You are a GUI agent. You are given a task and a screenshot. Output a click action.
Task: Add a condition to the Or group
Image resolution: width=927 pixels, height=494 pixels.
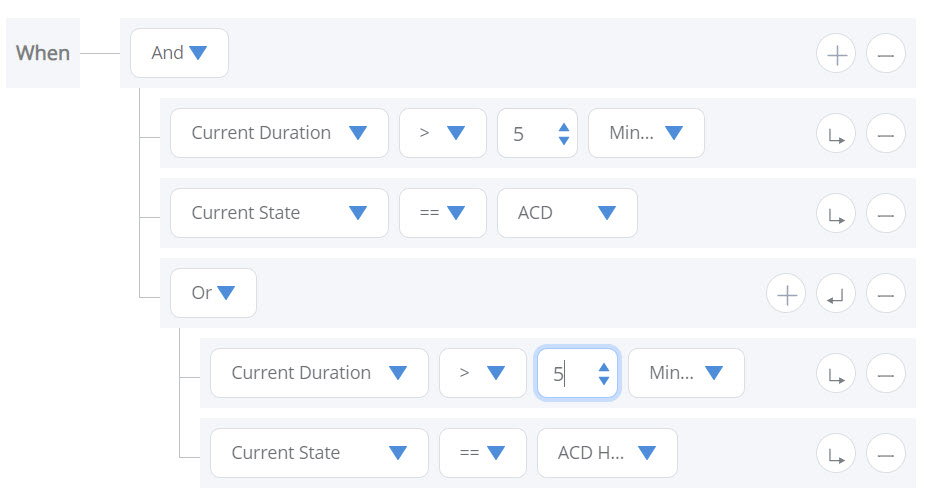click(786, 294)
